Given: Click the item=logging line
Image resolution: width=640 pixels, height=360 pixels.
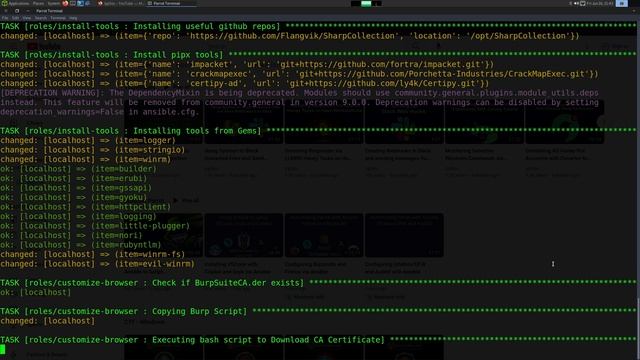Looking at the screenshot, I should pos(78,216).
